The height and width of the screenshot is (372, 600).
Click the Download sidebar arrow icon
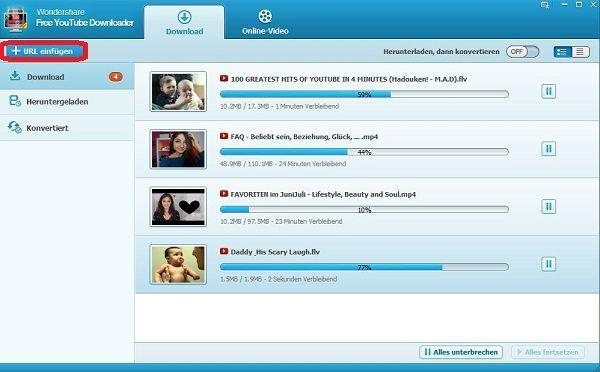[x=15, y=75]
